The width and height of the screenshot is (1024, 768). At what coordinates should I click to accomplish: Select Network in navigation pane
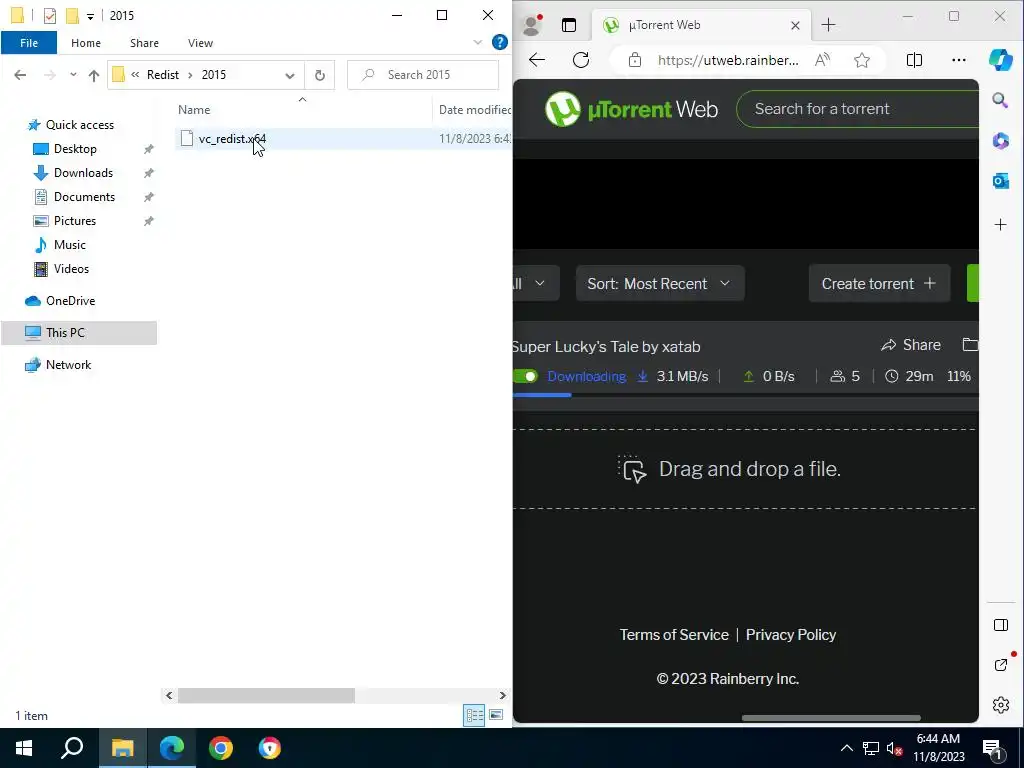(x=68, y=365)
